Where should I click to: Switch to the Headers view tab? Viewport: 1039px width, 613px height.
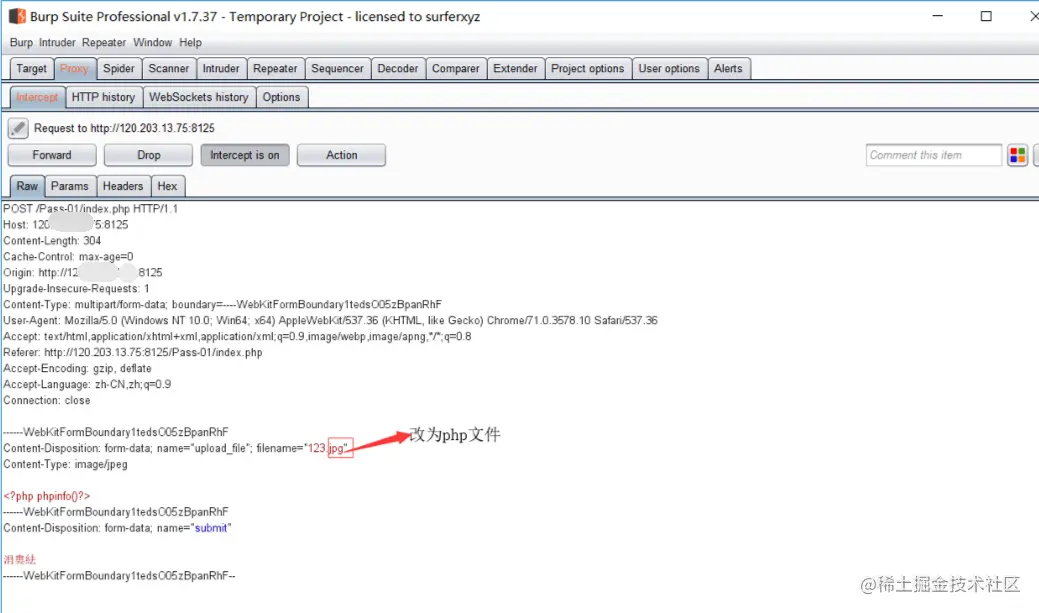[x=123, y=186]
